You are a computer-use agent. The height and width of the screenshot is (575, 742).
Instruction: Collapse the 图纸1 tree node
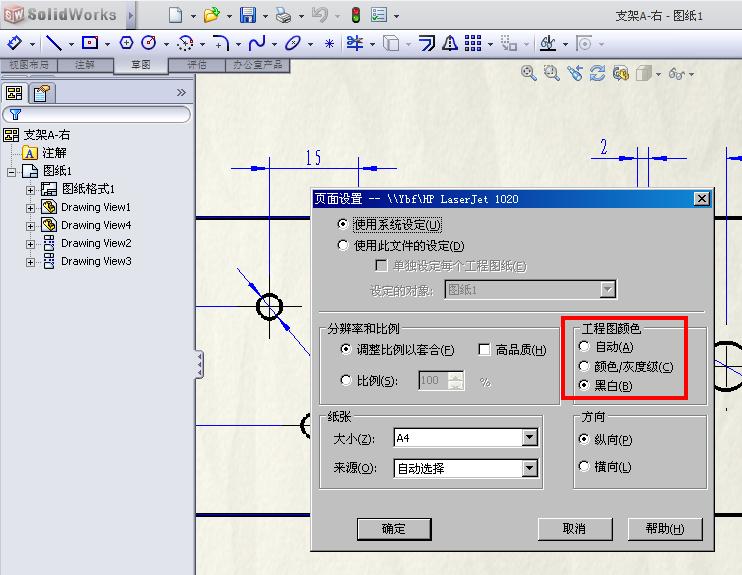[11, 172]
